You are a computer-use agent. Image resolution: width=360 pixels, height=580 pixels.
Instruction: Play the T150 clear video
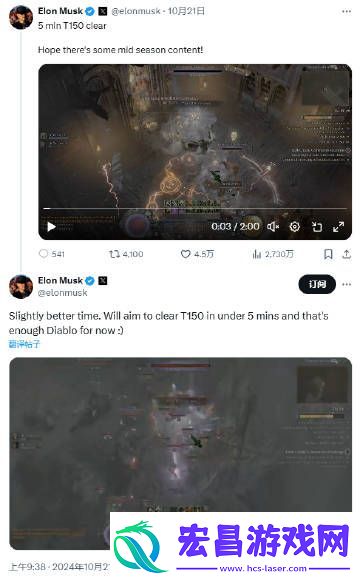click(x=51, y=226)
